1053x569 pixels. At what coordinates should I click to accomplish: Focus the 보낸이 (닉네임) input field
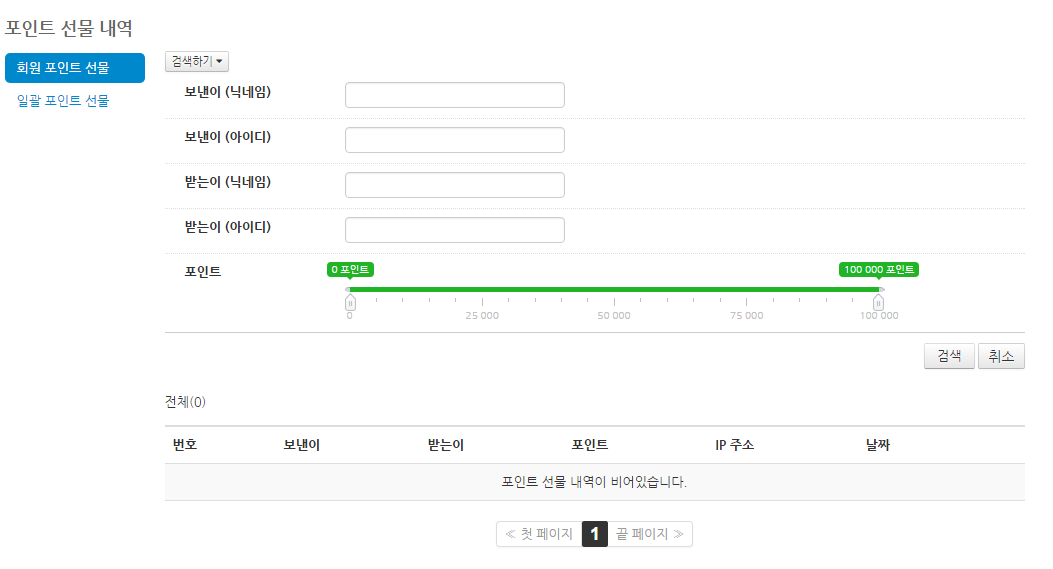(455, 95)
